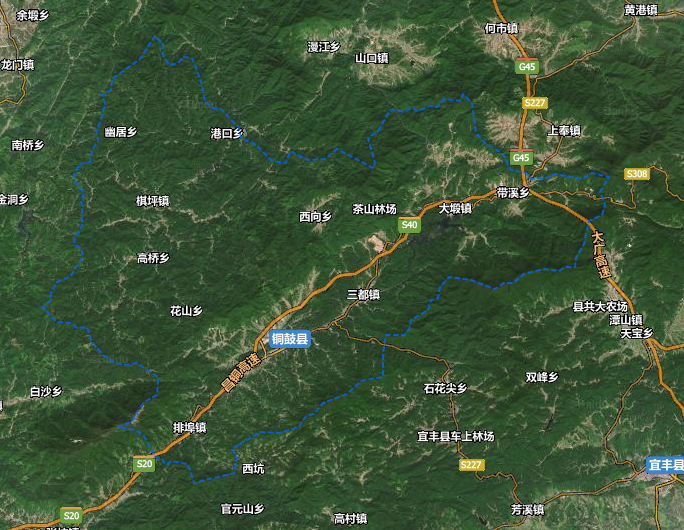Click the 宜丰县车上林场 label

(x=456, y=436)
